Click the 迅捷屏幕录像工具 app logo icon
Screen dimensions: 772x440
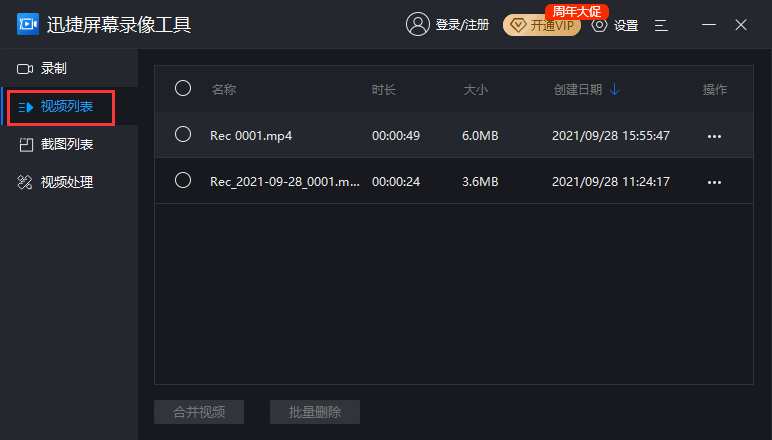27,24
